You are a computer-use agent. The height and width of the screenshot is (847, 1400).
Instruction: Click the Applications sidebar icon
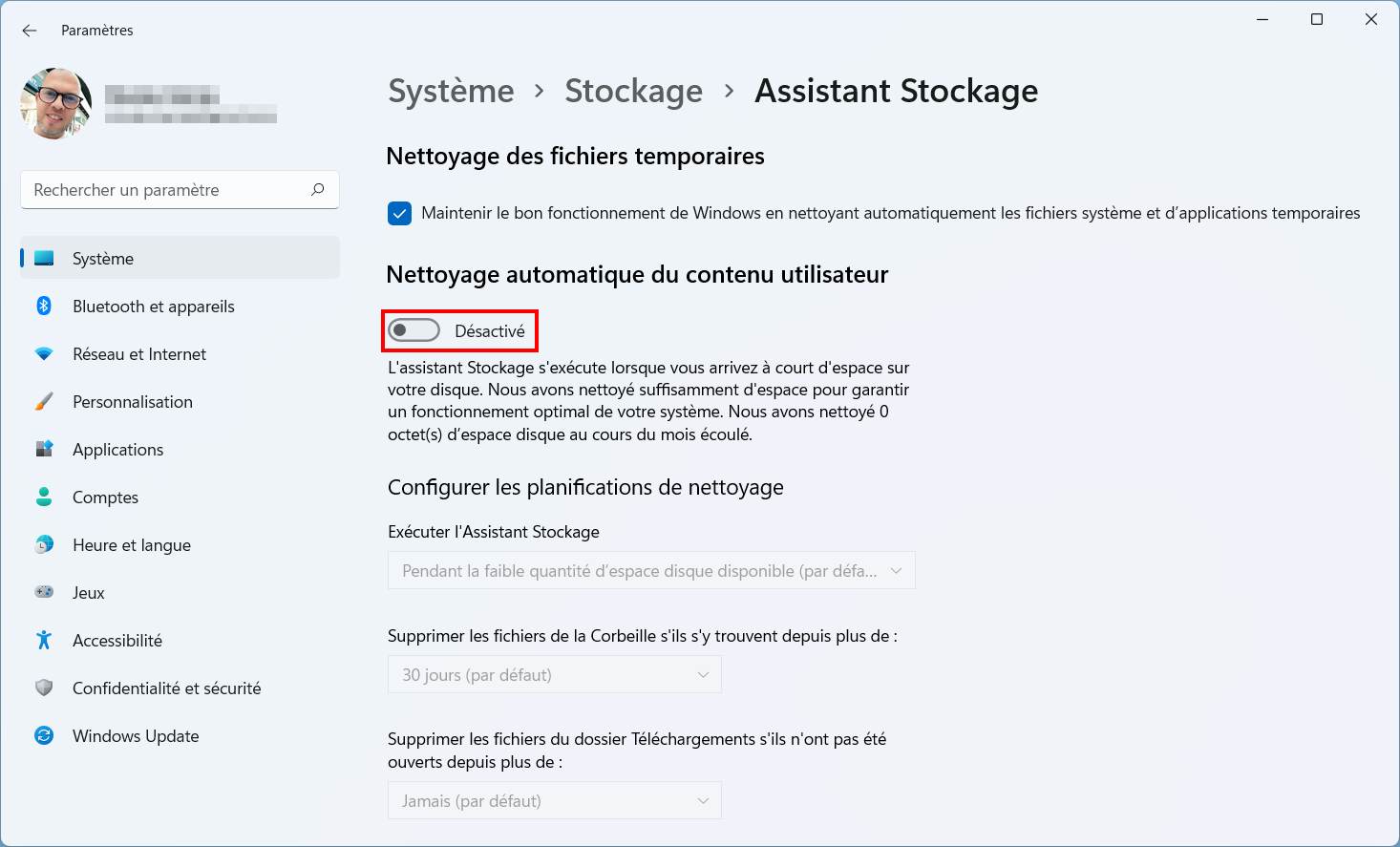coord(44,449)
